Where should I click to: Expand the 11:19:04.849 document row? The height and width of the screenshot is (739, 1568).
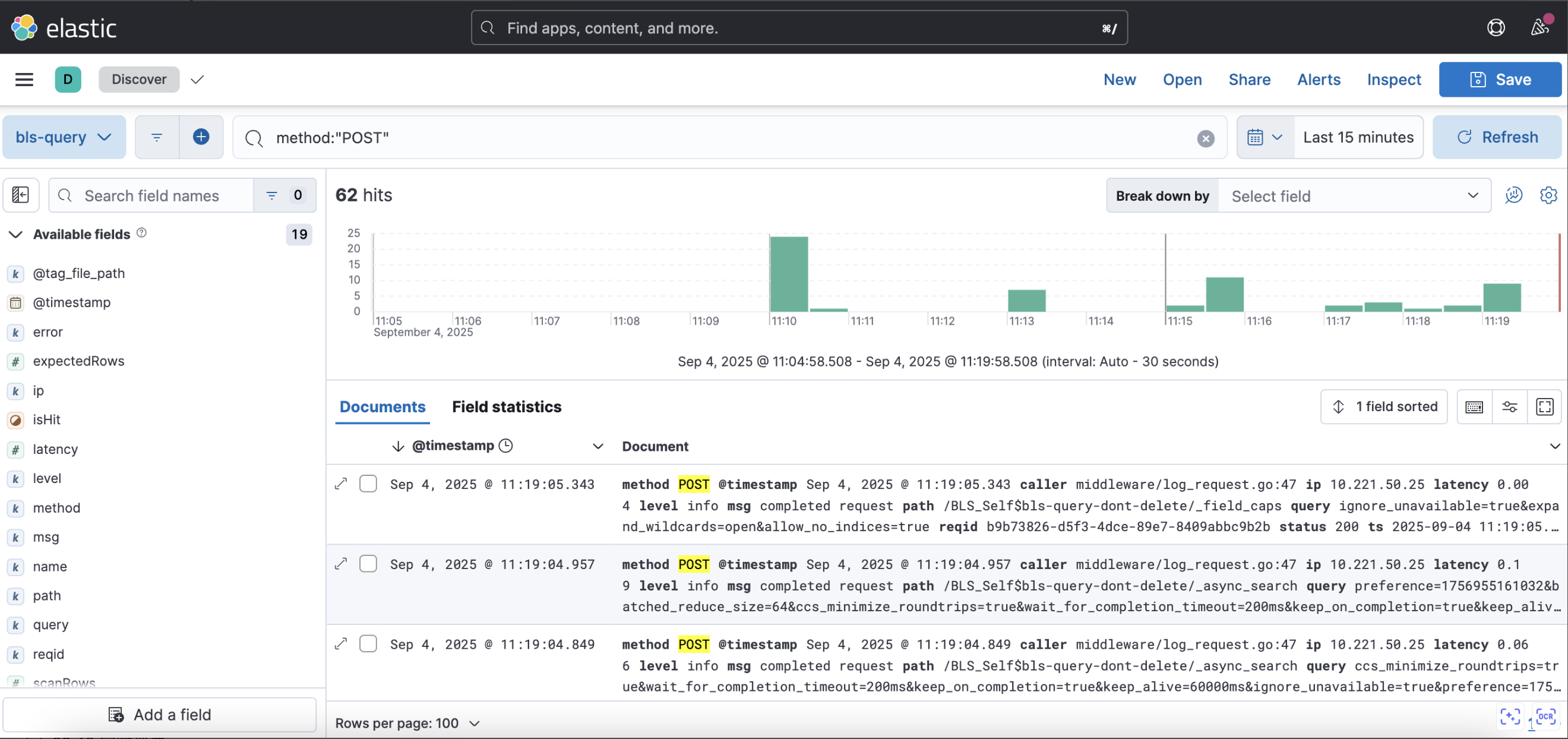click(x=341, y=643)
